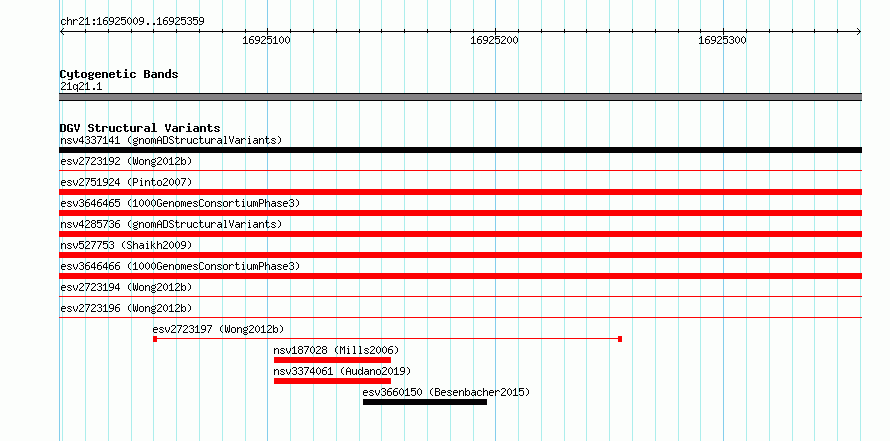890x441 pixels.
Task: Open esv3646465 (1000GenomesConsortiumPhase3) label
Action: click(x=180, y=203)
